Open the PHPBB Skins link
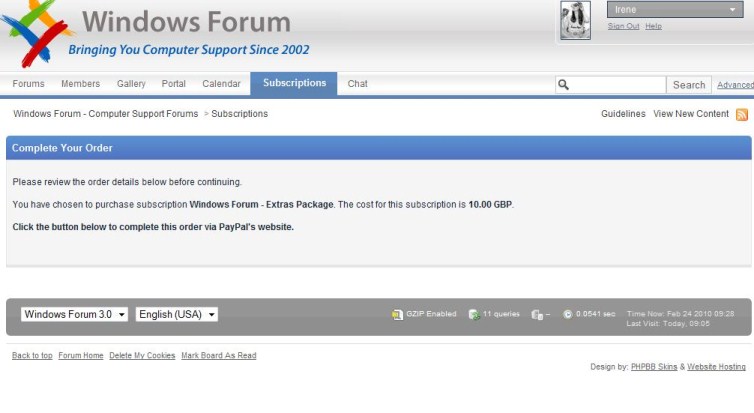This screenshot has height=413, width=754. tap(654, 367)
